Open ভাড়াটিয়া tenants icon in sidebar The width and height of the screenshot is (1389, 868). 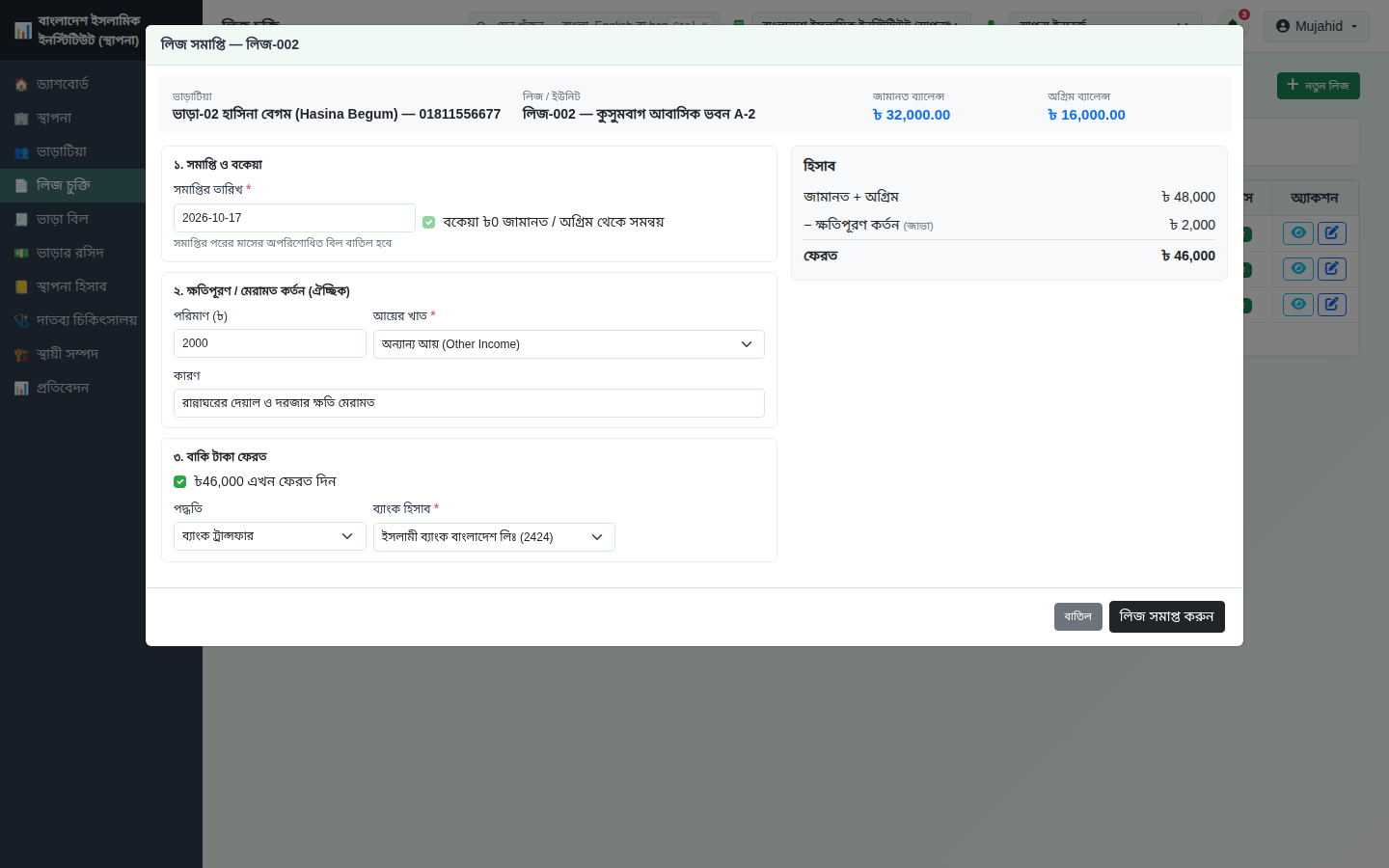[21, 152]
